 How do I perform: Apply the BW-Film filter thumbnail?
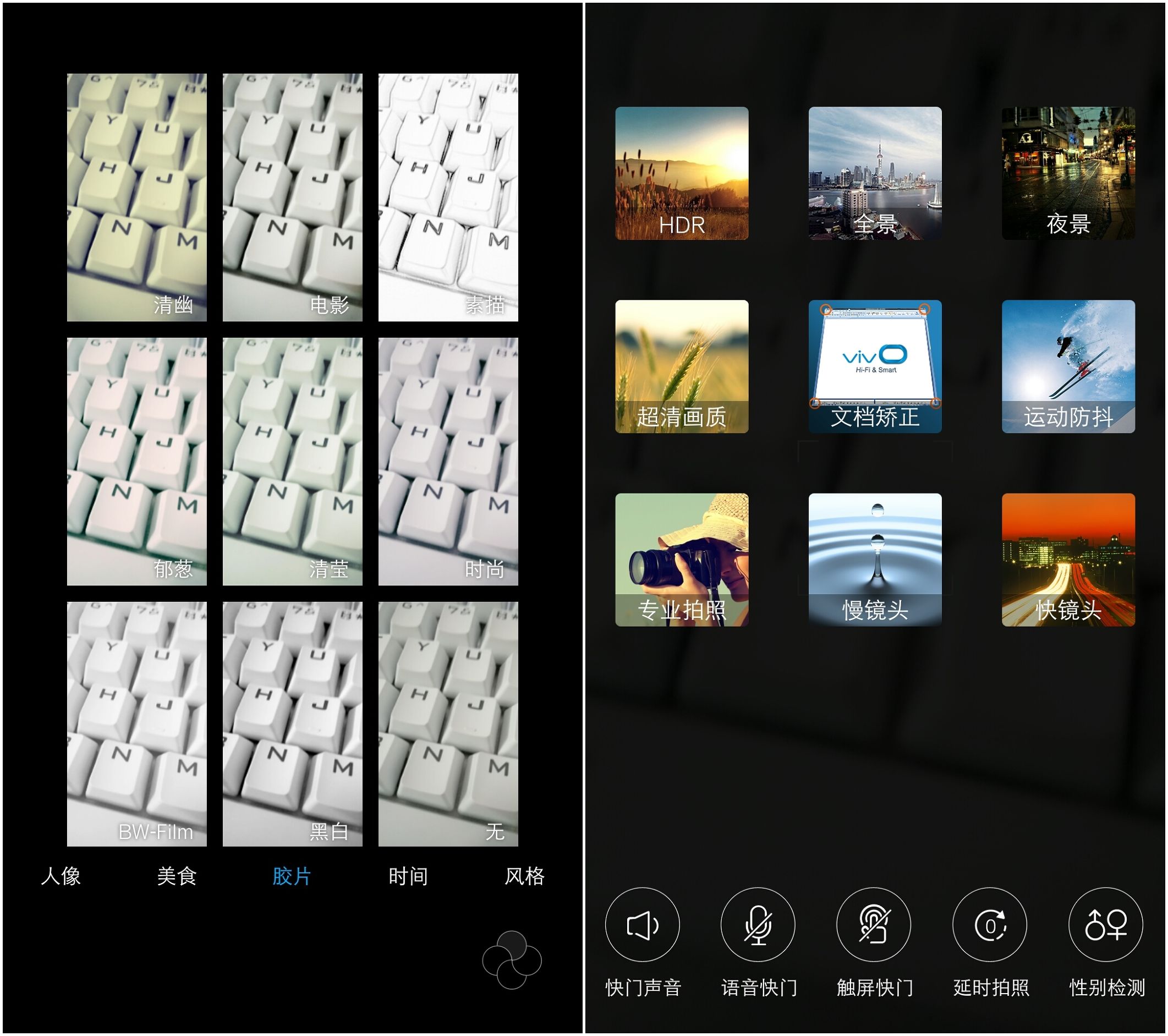point(136,723)
